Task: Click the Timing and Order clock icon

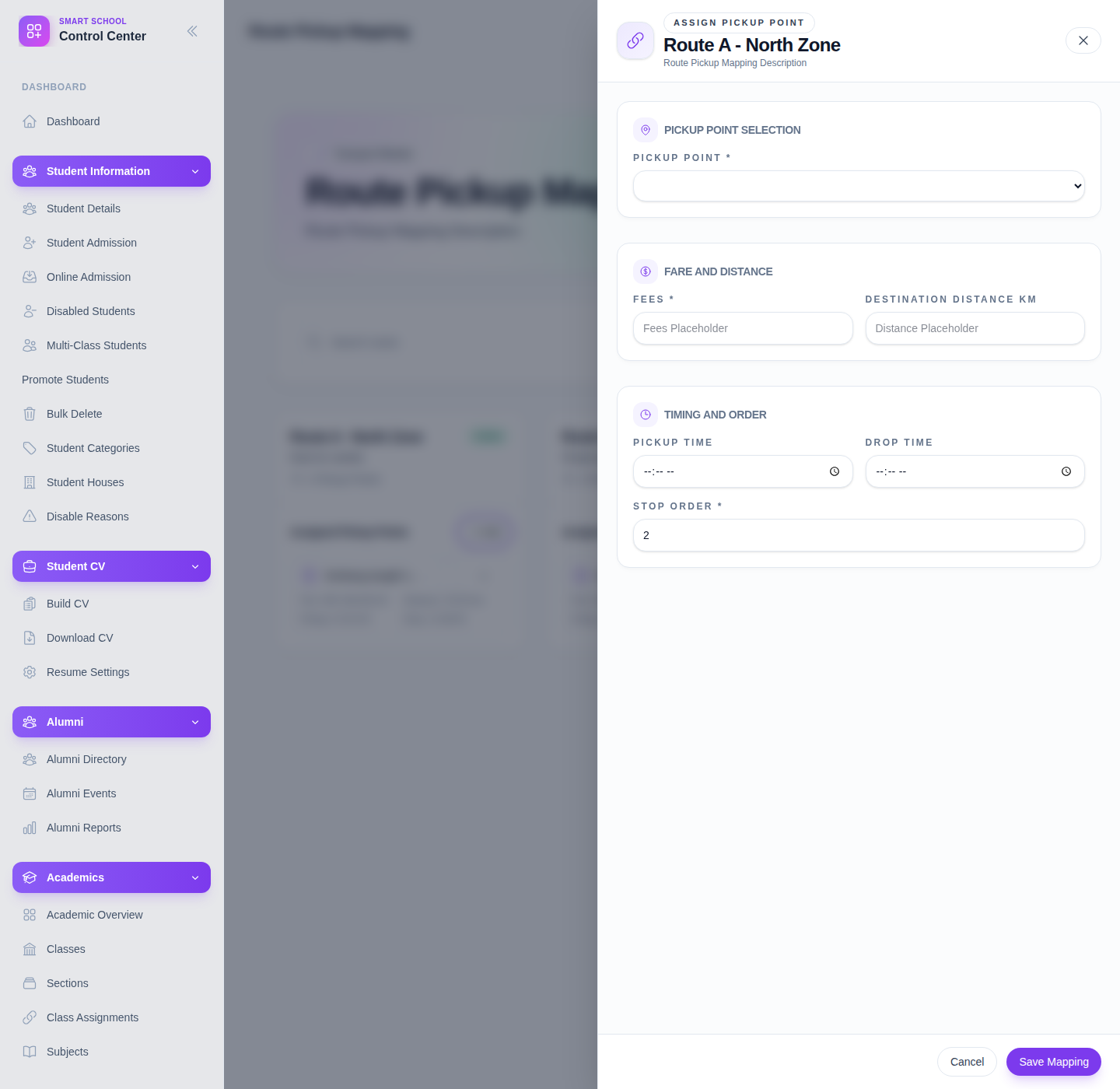Action: (x=646, y=415)
